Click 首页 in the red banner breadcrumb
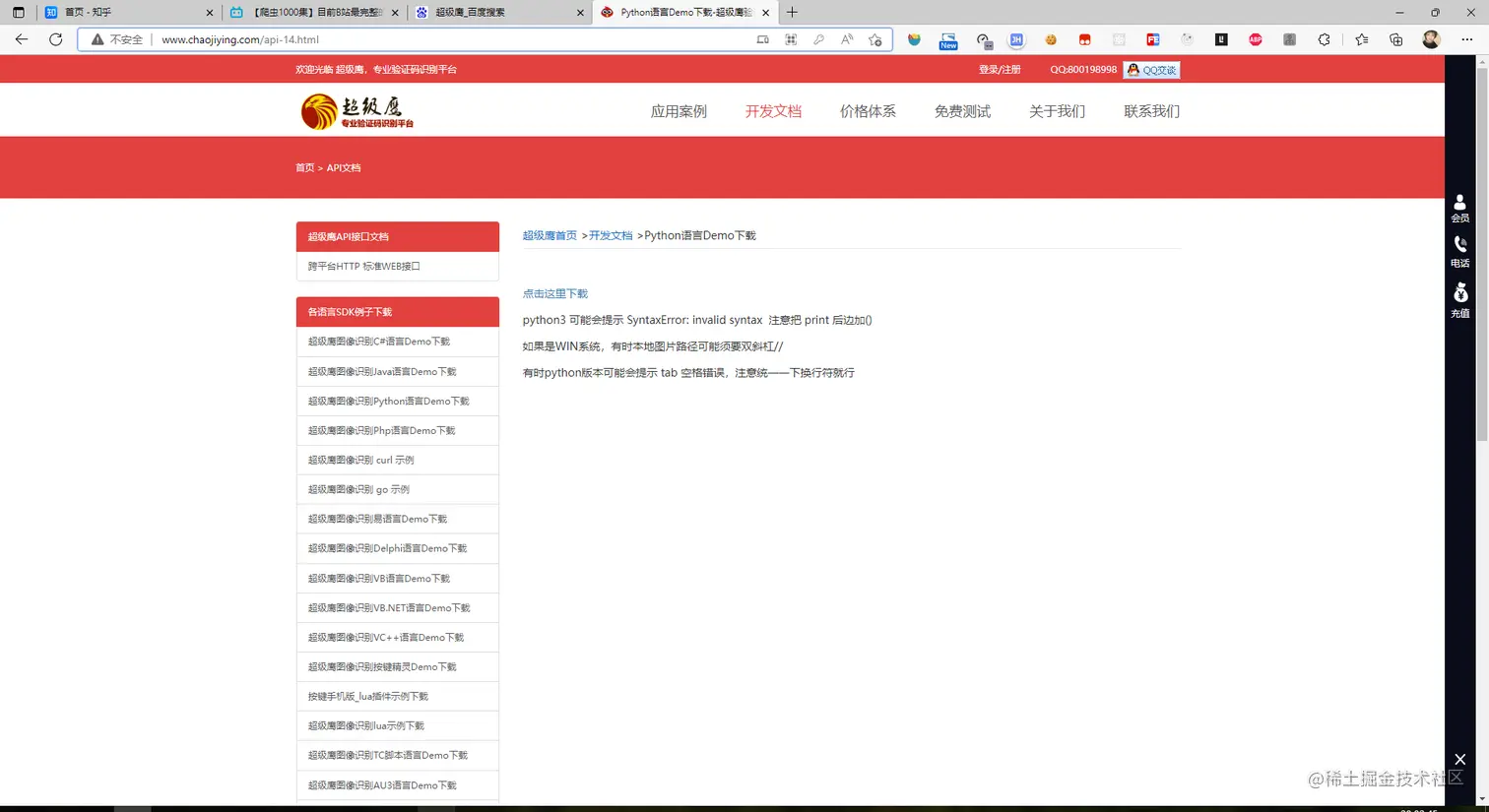 304,168
